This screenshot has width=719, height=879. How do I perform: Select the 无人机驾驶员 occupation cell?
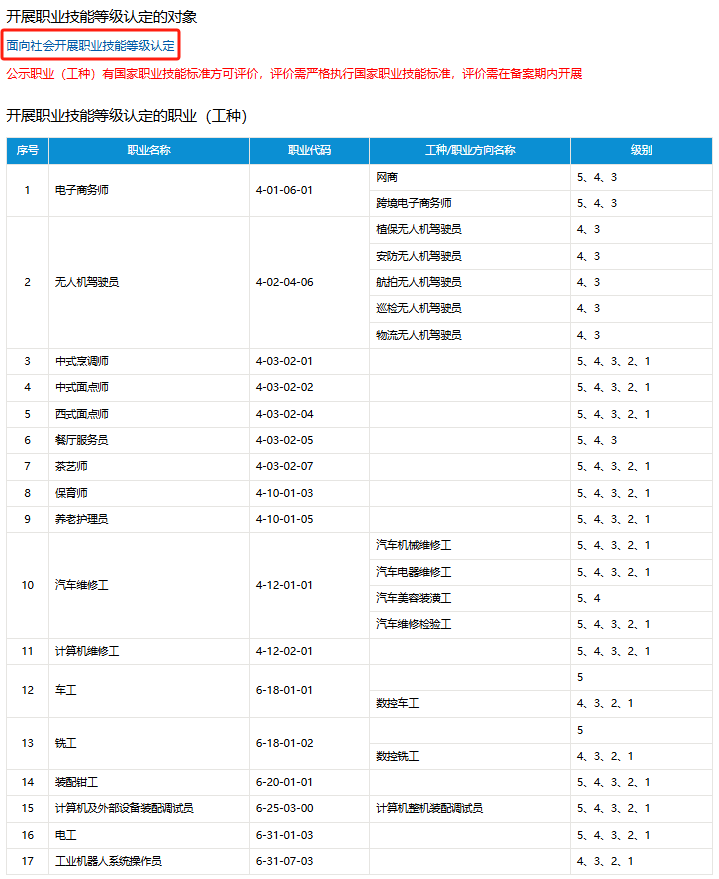pos(87,282)
